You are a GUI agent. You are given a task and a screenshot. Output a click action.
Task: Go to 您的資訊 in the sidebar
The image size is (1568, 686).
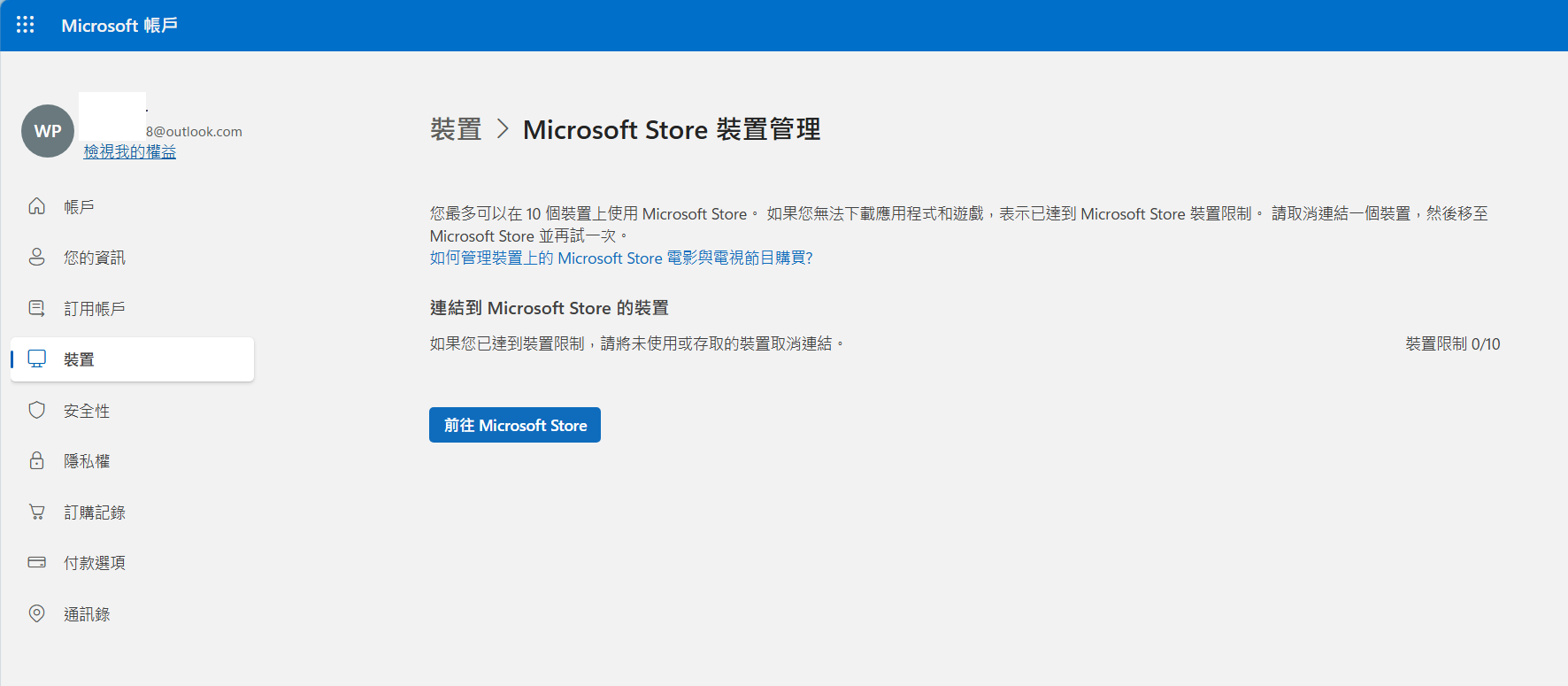coord(132,258)
